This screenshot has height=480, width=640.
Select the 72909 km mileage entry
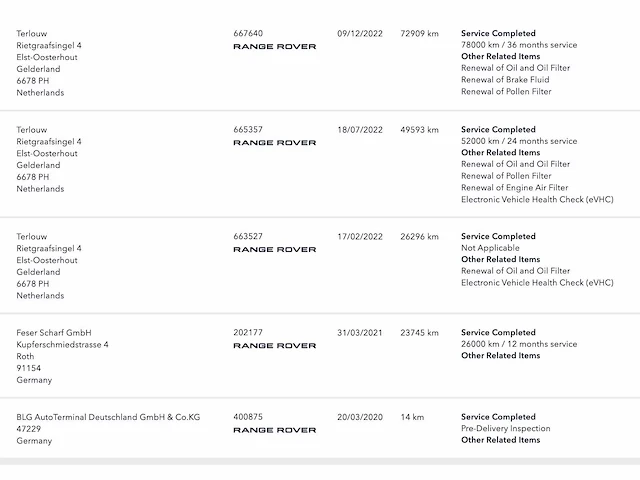[420, 33]
